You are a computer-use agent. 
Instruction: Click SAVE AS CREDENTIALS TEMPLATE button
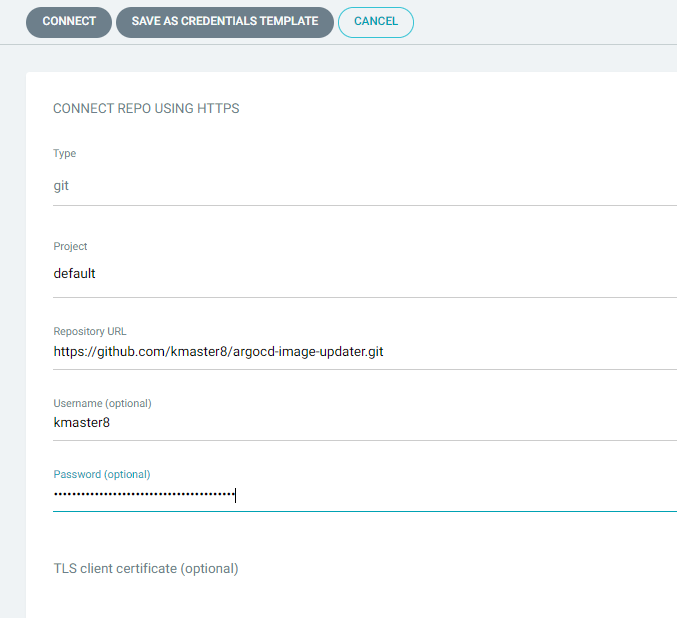point(225,22)
